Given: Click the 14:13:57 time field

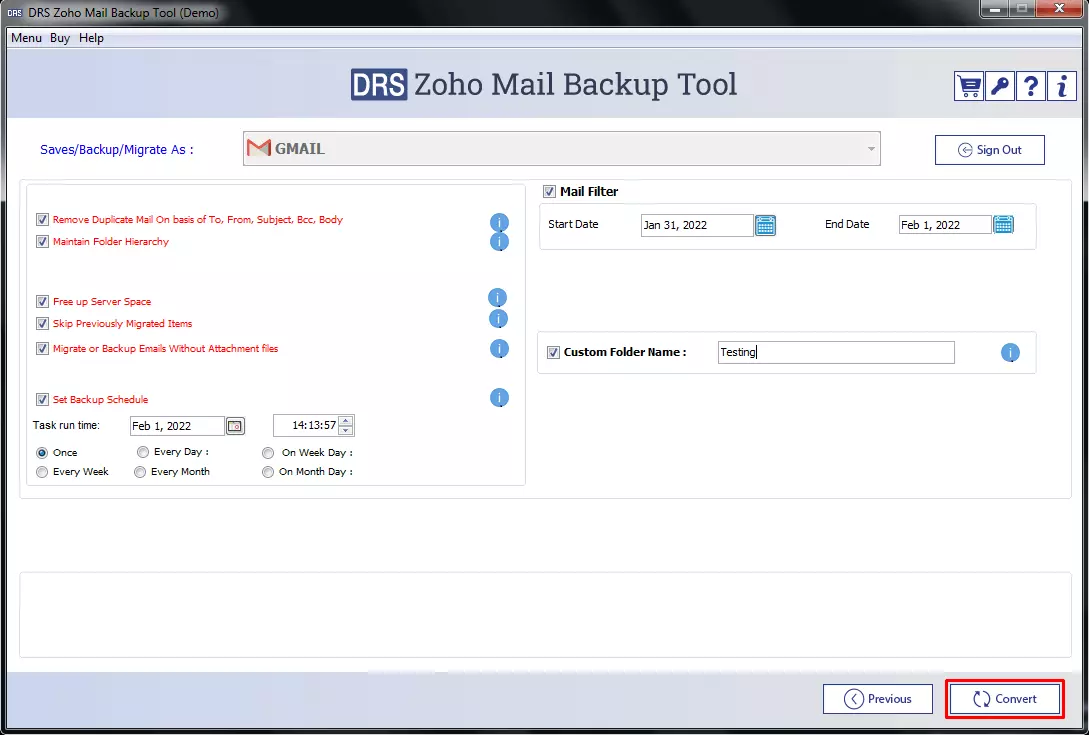Looking at the screenshot, I should (306, 425).
